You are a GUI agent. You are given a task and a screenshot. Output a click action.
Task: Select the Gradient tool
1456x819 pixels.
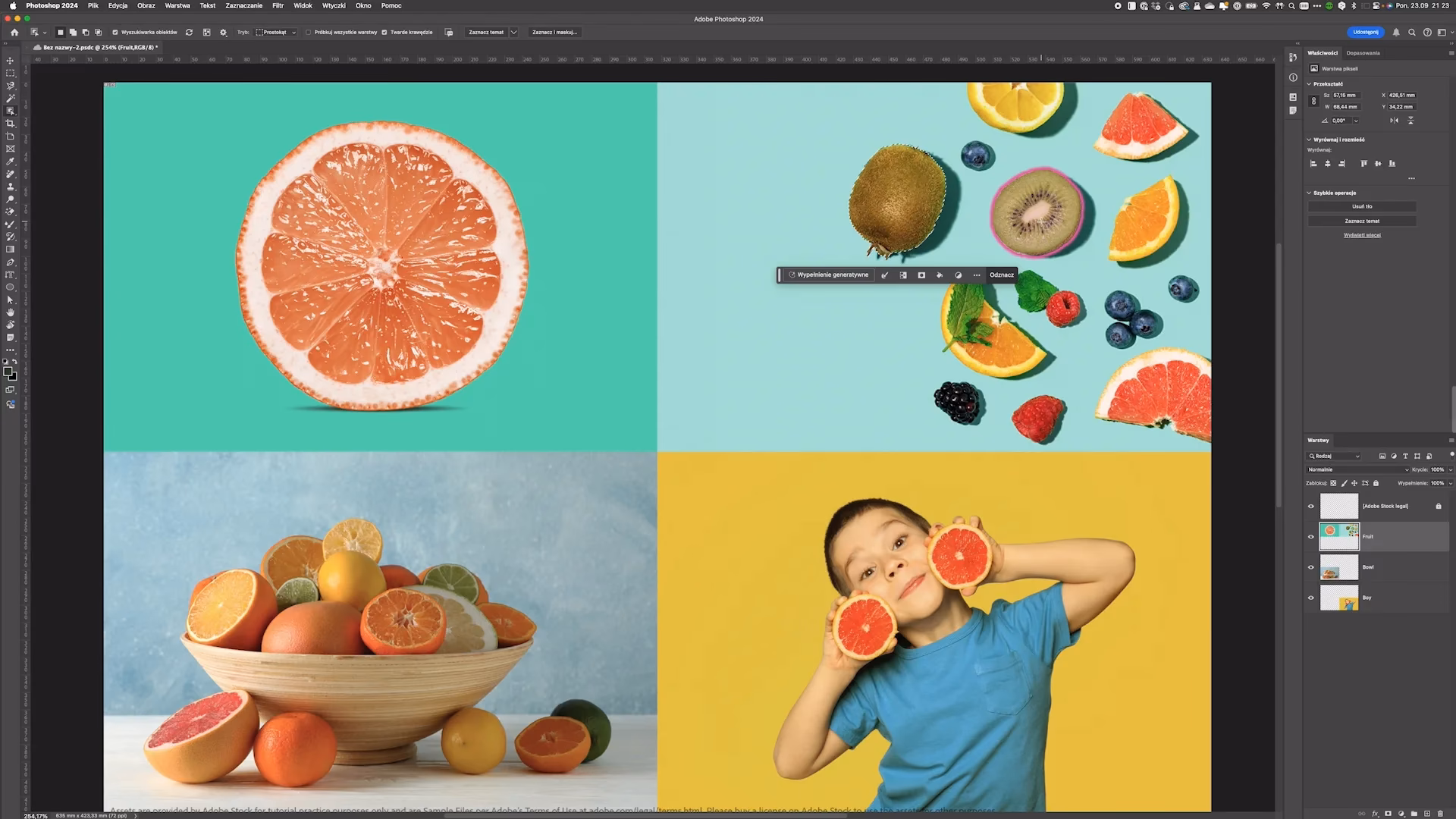click(10, 249)
